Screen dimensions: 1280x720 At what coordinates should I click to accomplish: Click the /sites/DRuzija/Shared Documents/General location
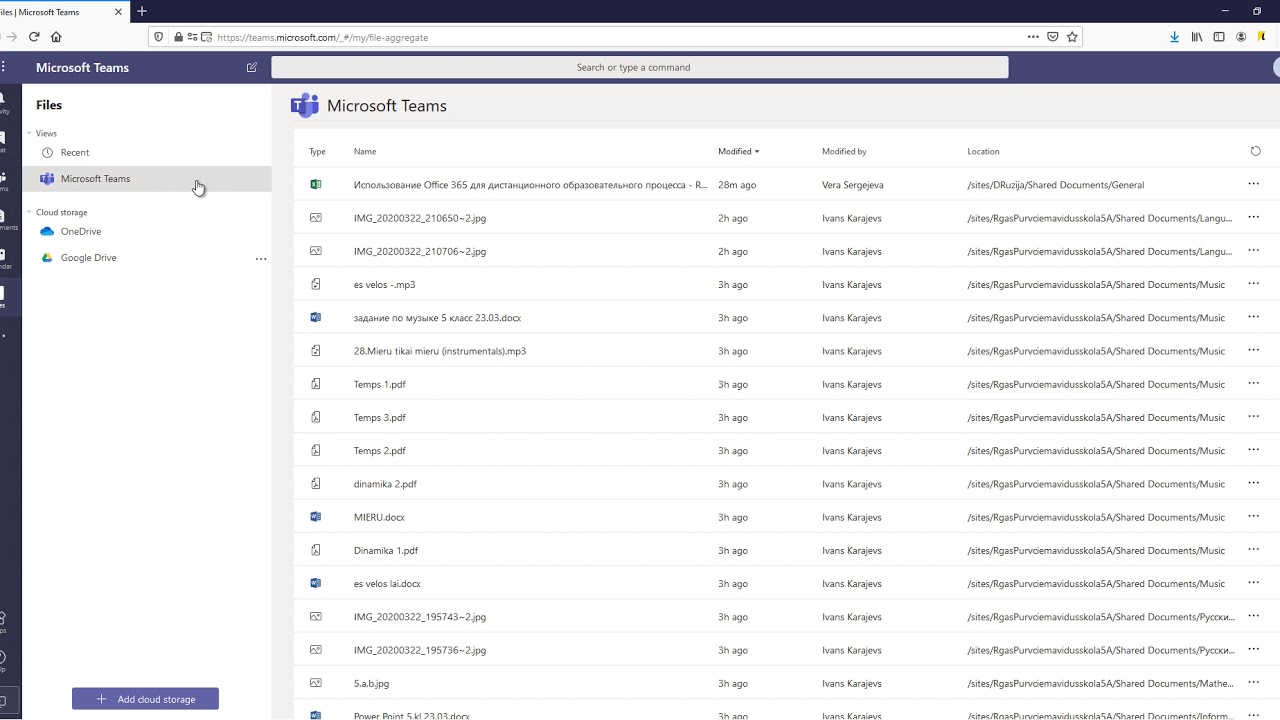click(1055, 185)
